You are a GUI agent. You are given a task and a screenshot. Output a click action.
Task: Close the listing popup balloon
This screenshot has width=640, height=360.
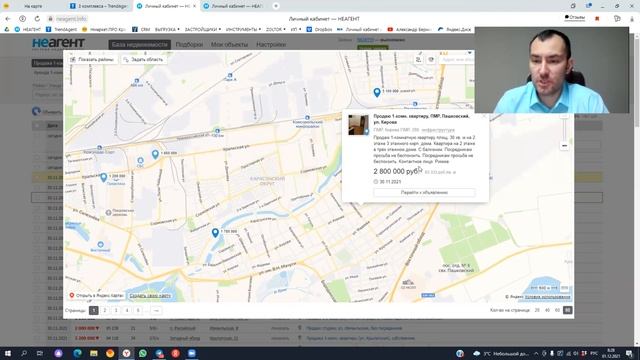click(x=484, y=116)
